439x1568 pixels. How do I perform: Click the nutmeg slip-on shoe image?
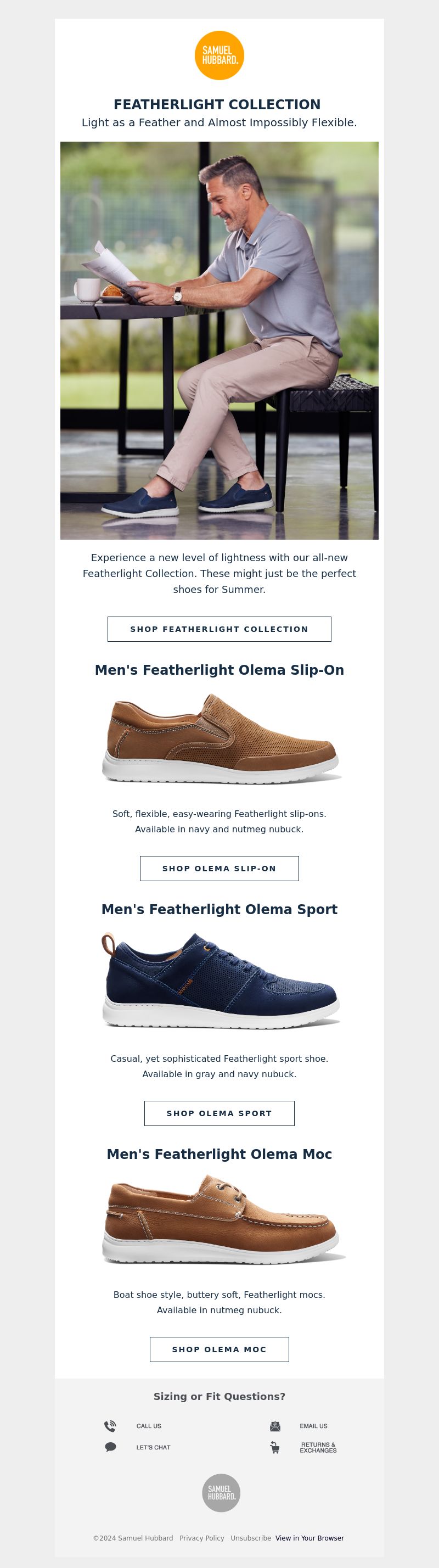point(221,738)
